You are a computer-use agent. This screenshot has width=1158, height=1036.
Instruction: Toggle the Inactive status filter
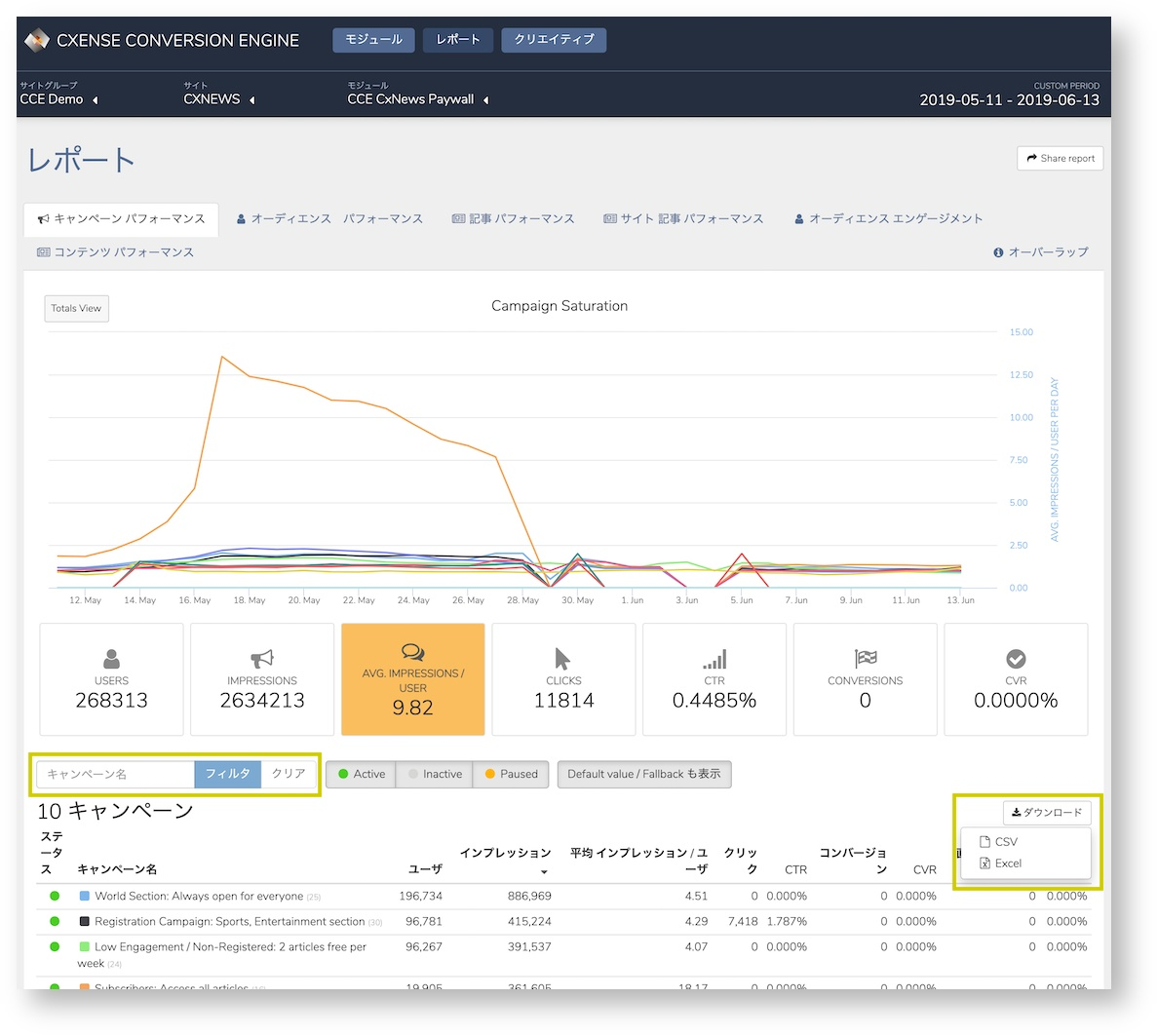click(x=435, y=774)
